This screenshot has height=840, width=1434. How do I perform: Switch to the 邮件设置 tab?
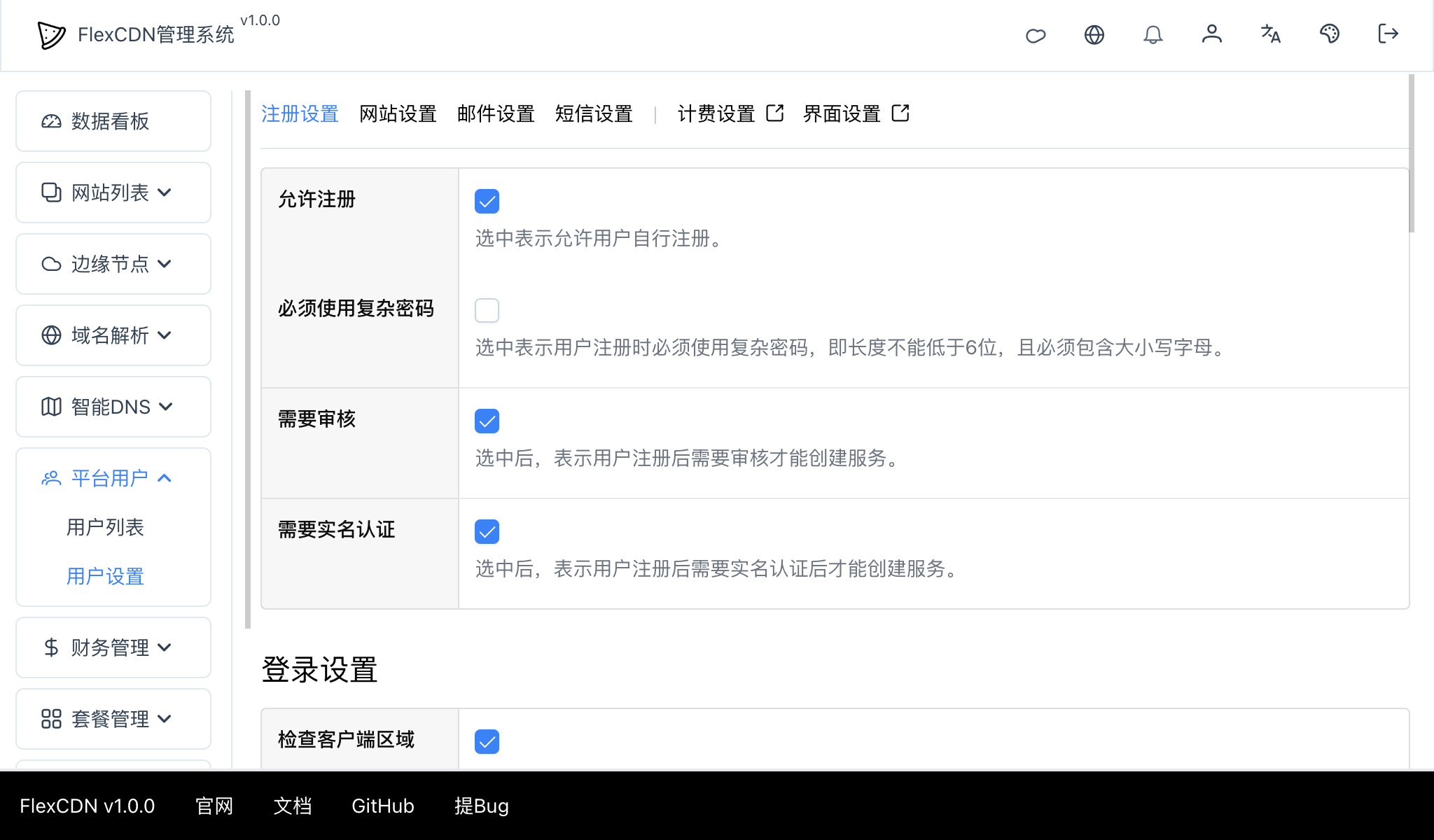(496, 113)
